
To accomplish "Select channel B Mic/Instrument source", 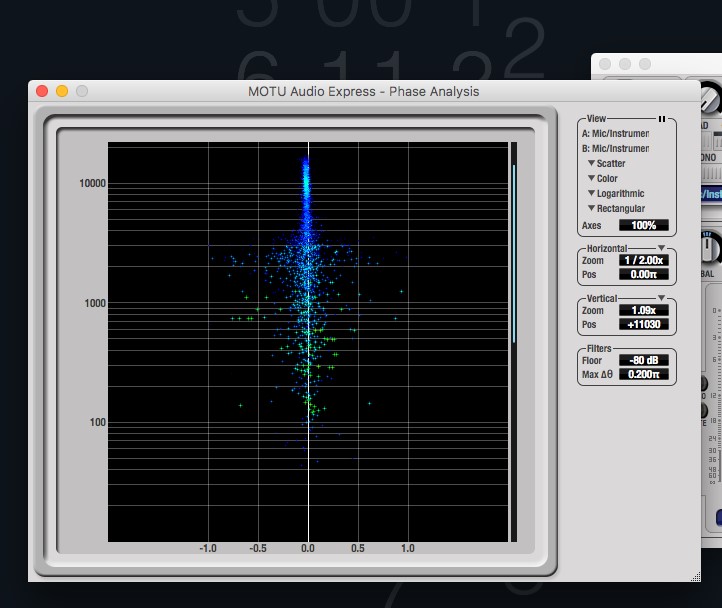I will pos(616,149).
